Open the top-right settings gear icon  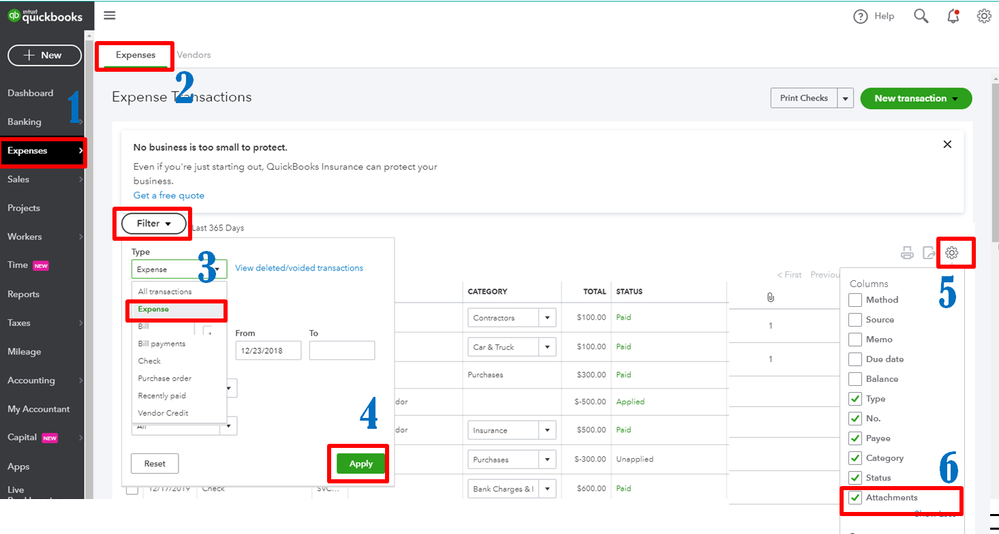(x=984, y=16)
